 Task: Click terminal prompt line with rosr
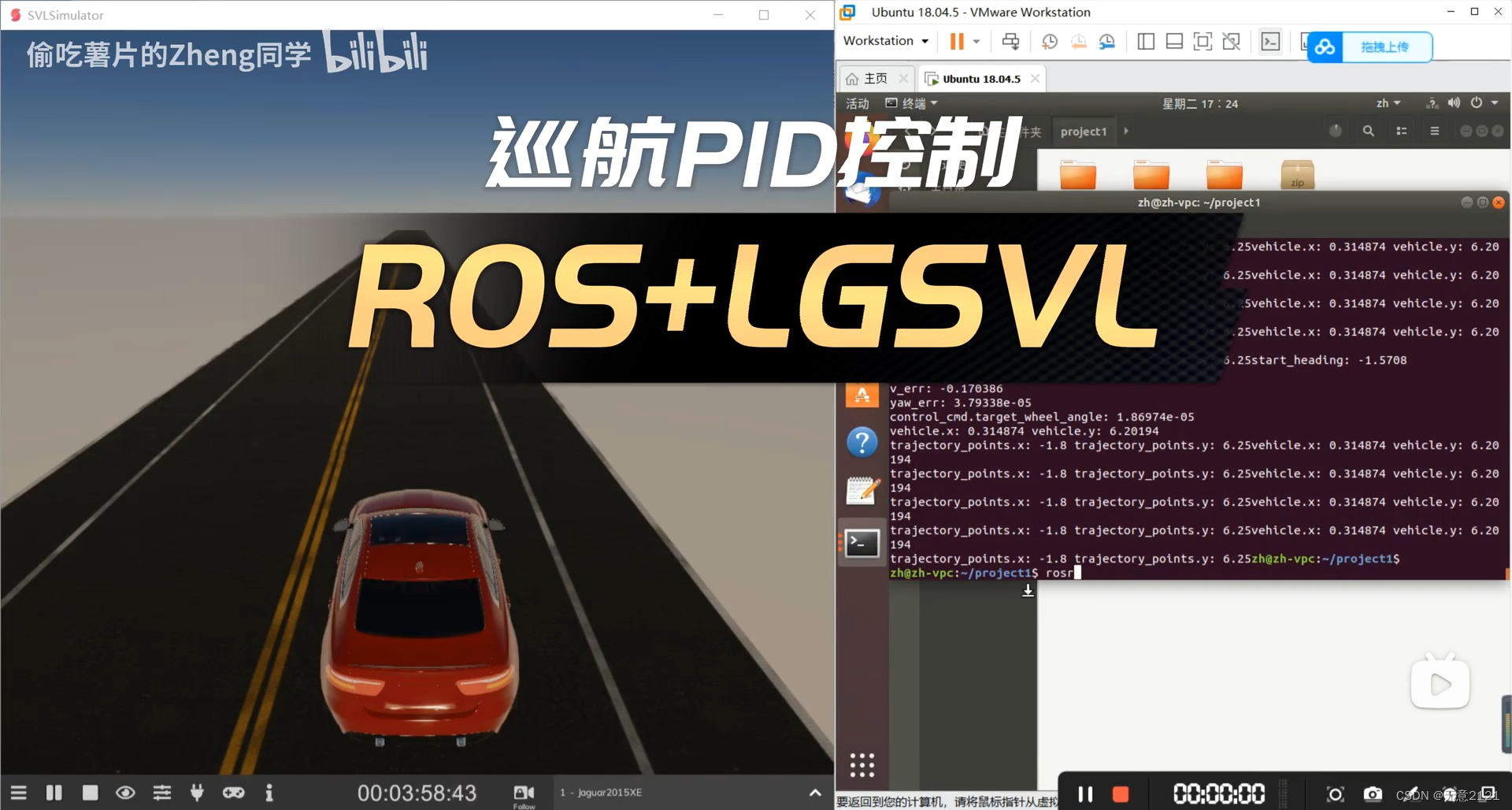pyautogui.click(x=986, y=573)
